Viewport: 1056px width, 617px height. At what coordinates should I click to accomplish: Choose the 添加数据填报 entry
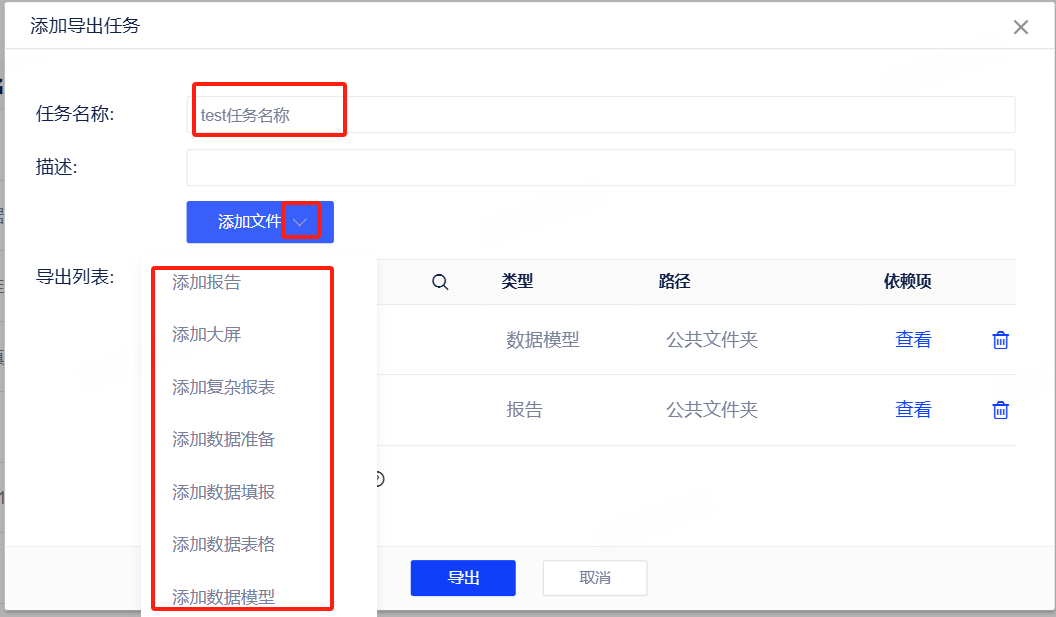(x=224, y=492)
